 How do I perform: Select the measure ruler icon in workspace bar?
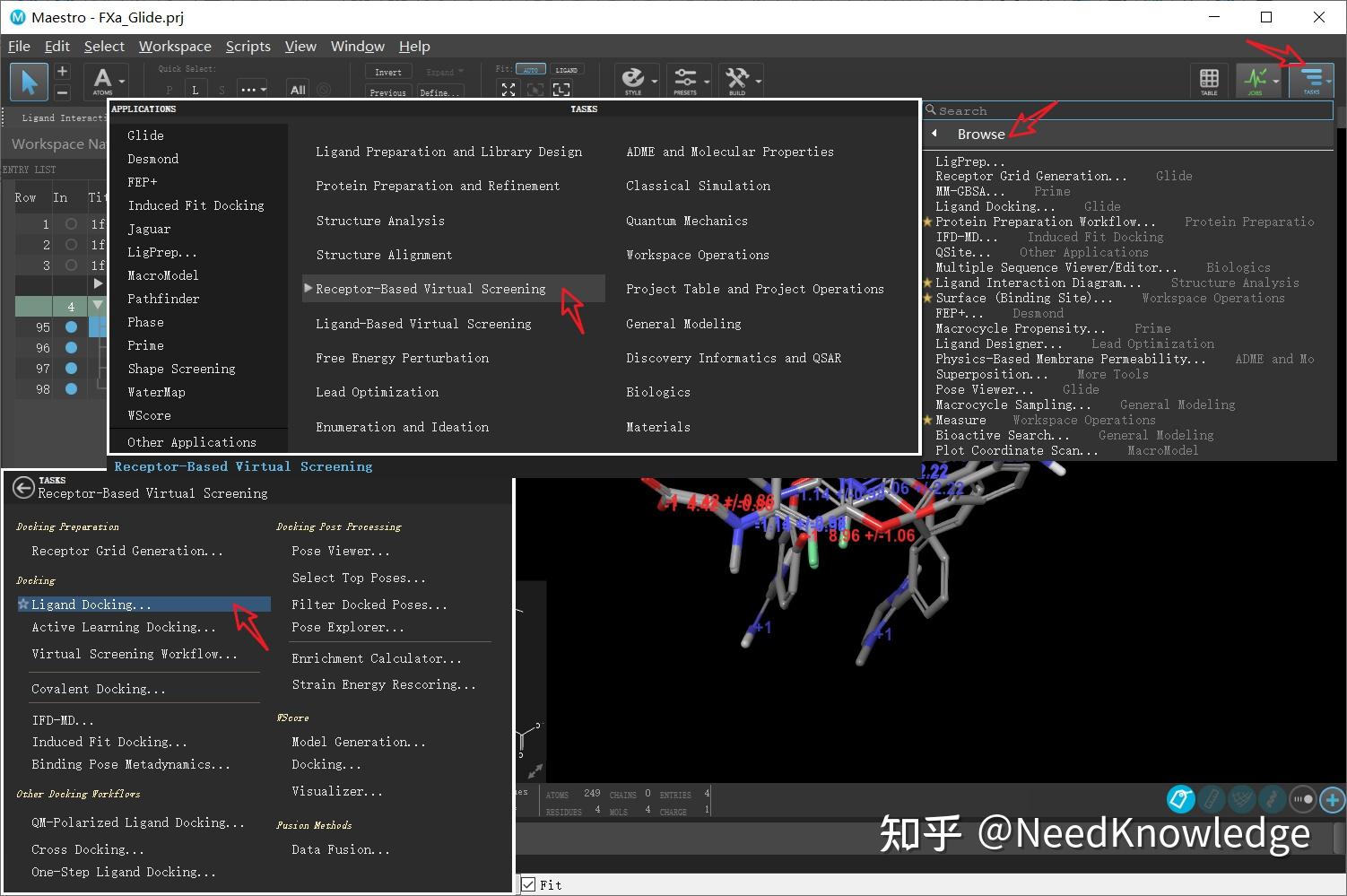pos(1212,799)
